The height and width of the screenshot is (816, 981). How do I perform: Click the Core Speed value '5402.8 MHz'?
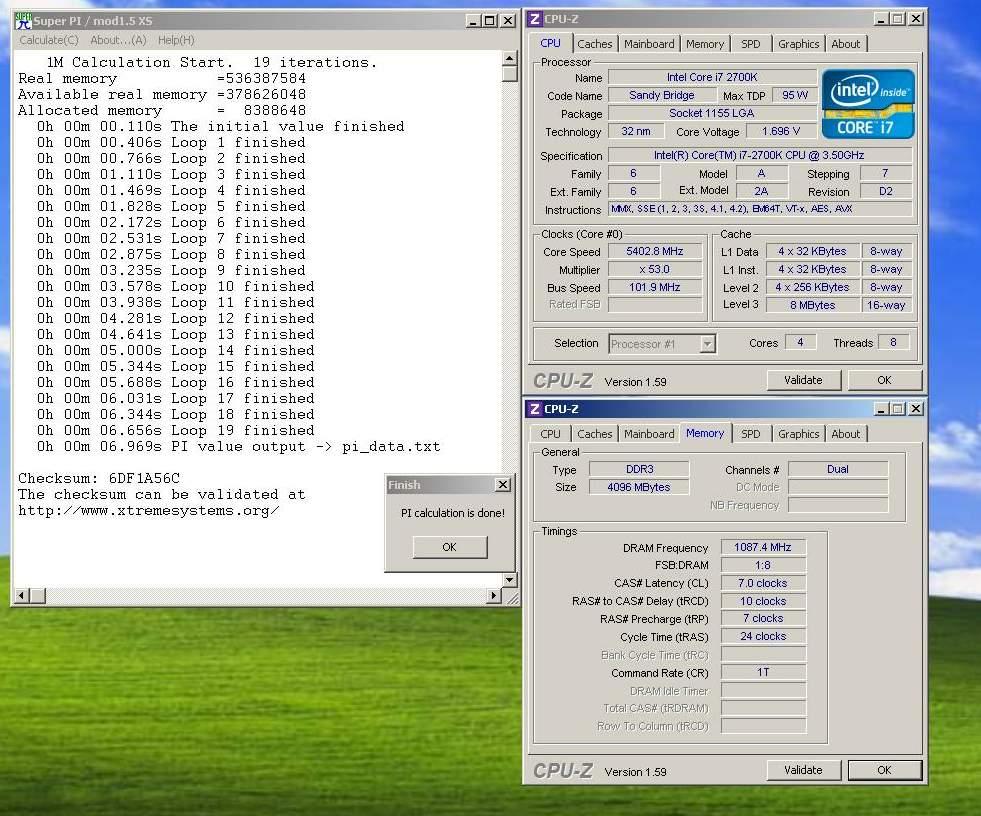(x=654, y=251)
